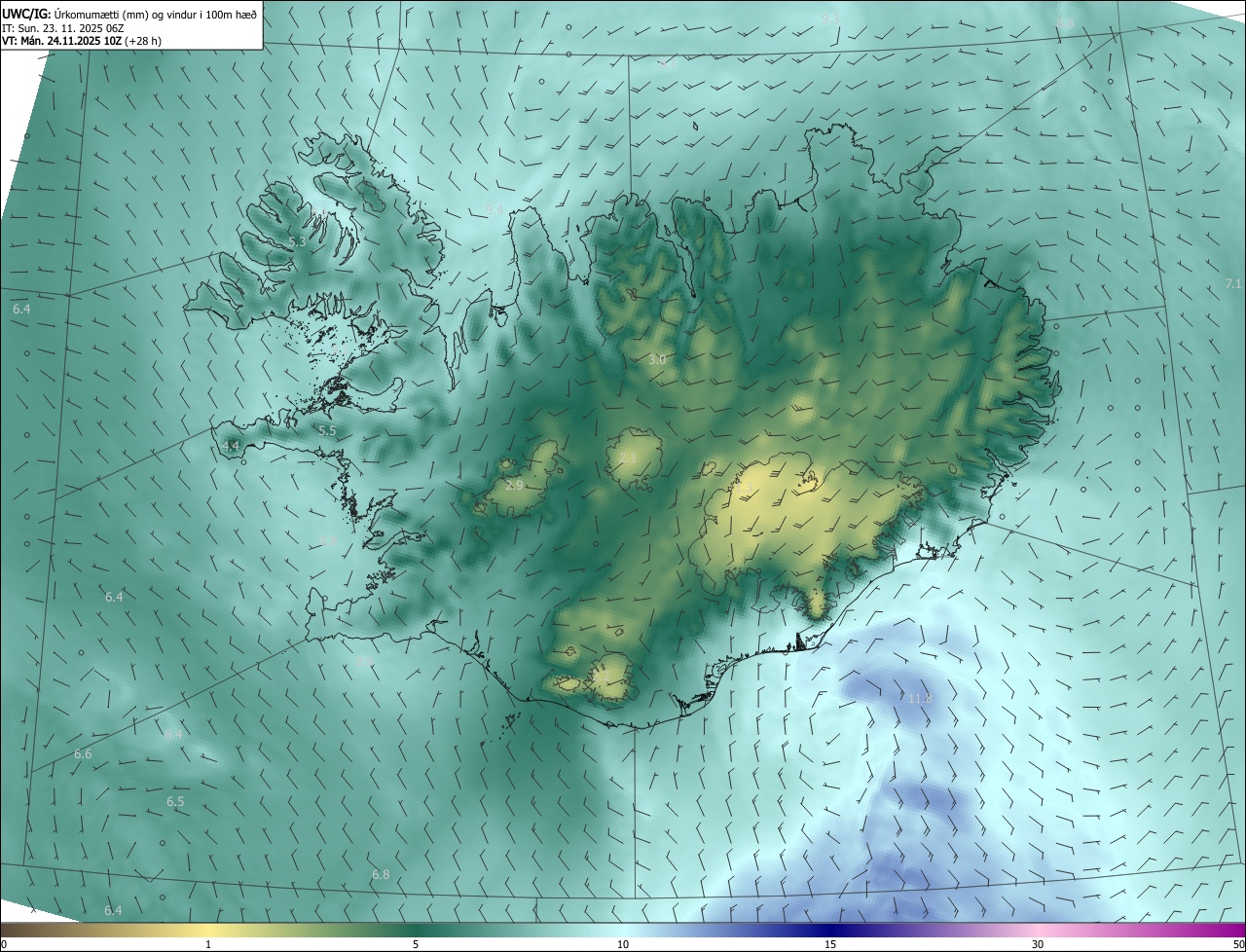Click the 7.1 value at the map's east edge

click(x=1233, y=283)
